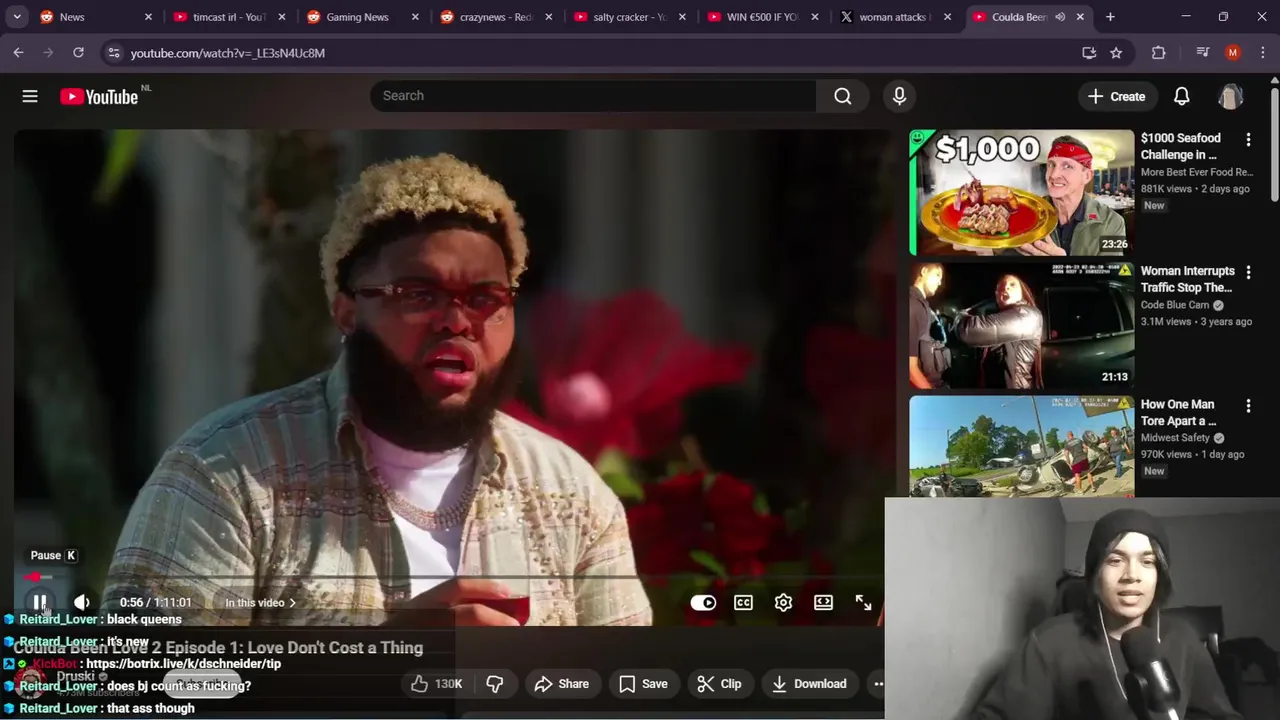
Task: Turn on closed captions (CC)
Action: coord(743,603)
